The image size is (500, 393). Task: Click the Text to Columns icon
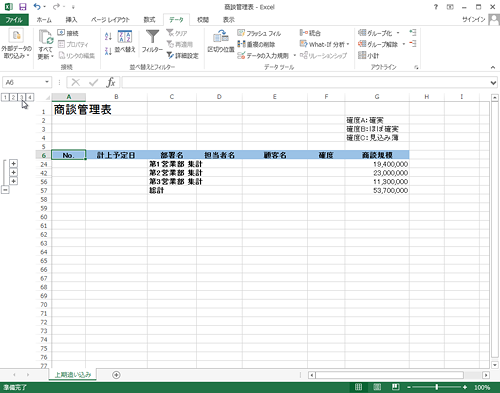click(x=220, y=37)
